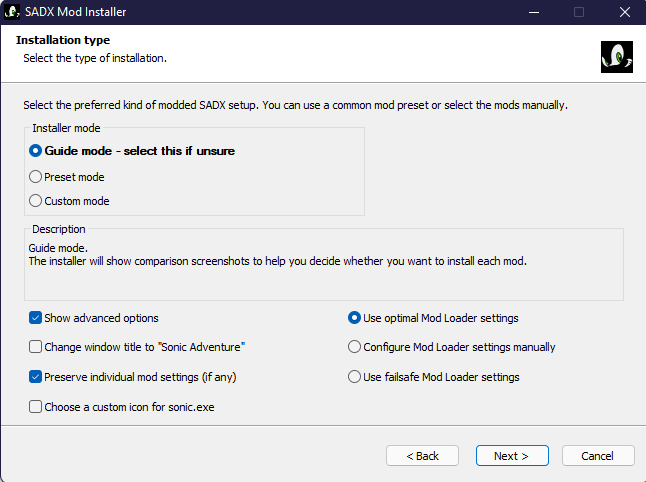
Task: Choose Custom mode installer option
Action: 36,201
